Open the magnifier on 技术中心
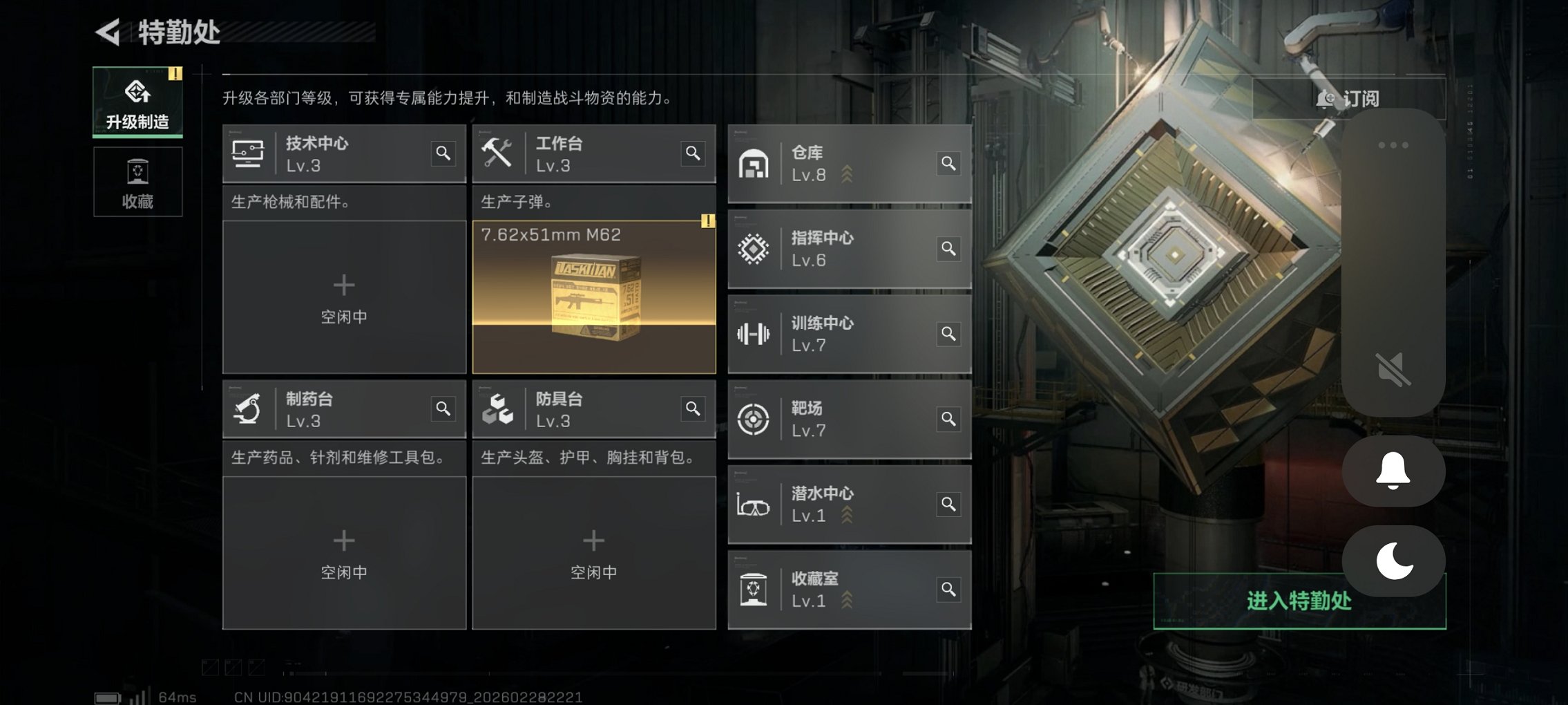1568x705 pixels. click(443, 153)
